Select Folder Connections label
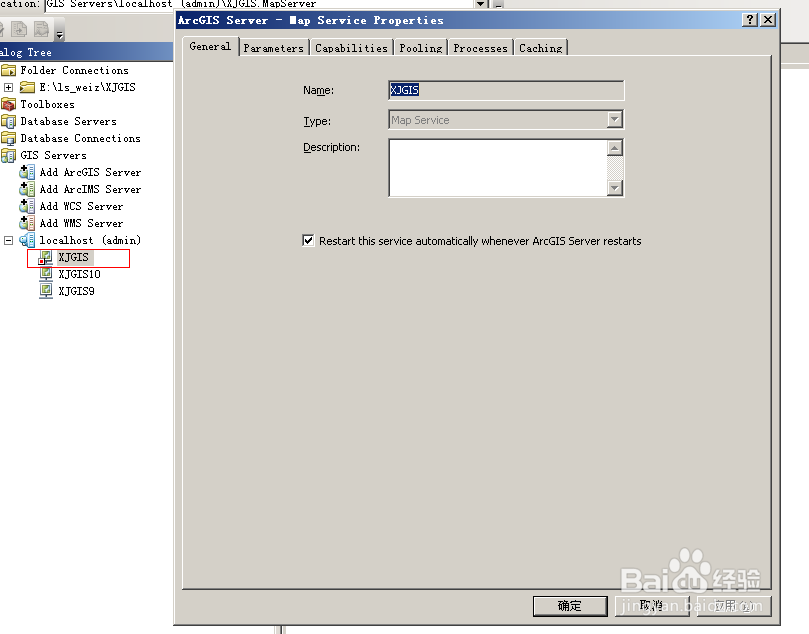Viewport: 809px width, 634px height. (75, 70)
